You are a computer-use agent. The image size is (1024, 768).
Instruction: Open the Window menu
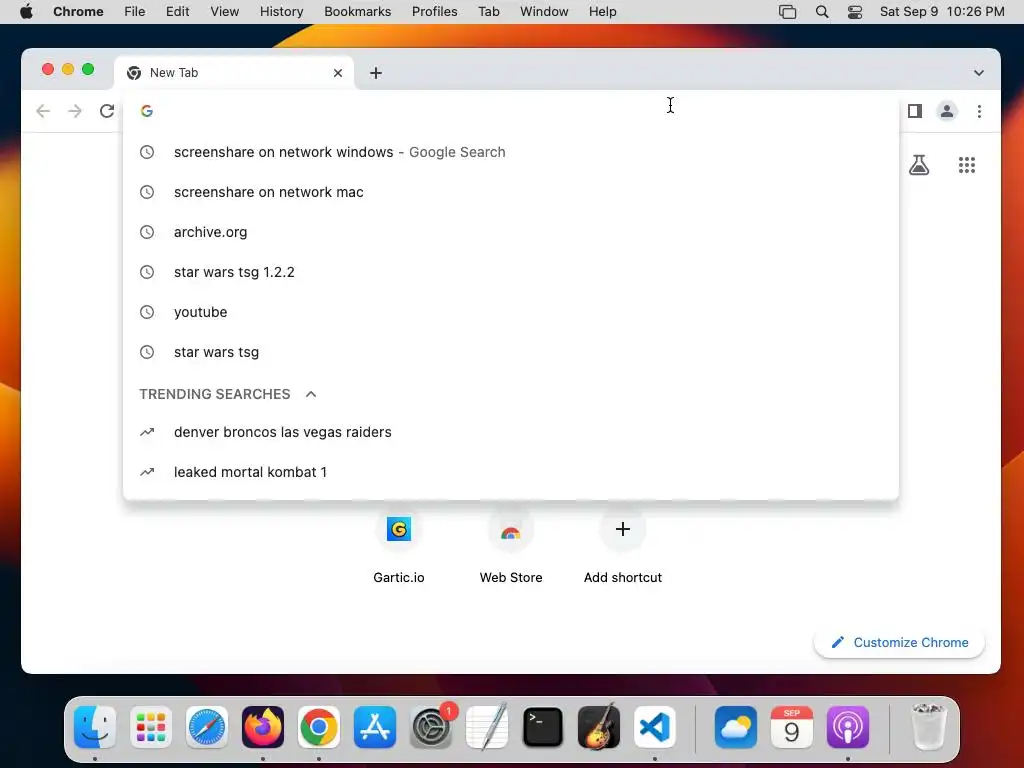(x=544, y=12)
